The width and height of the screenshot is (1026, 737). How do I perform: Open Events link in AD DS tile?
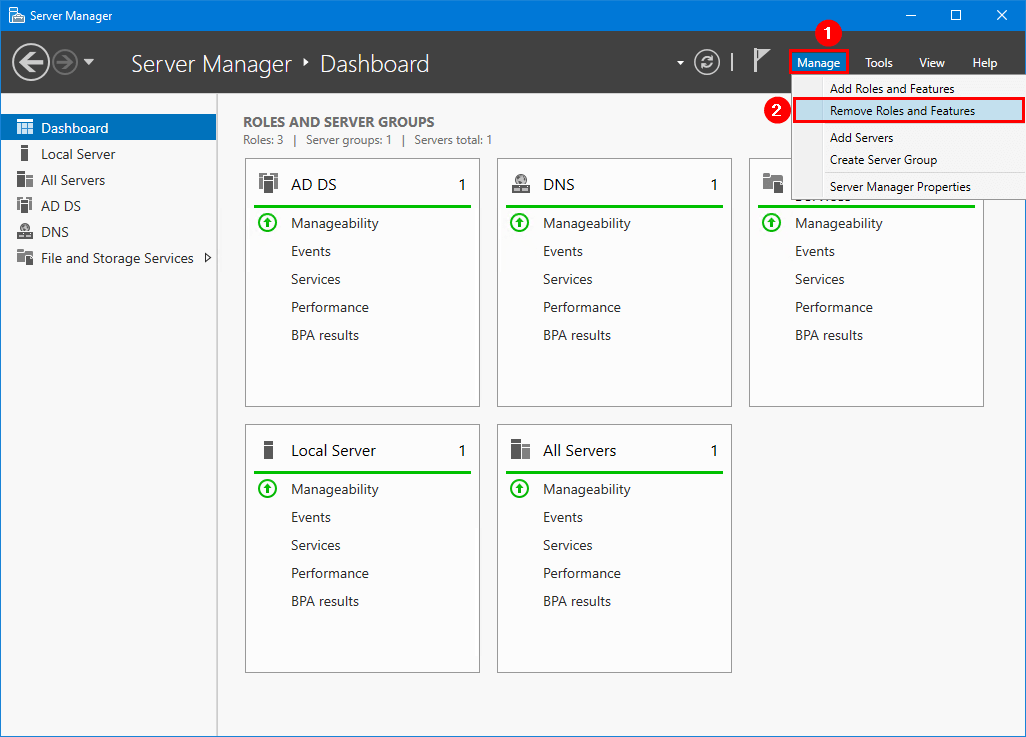click(311, 251)
